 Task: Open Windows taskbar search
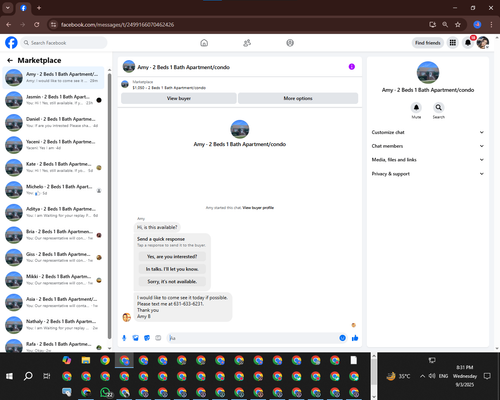tap(28, 376)
